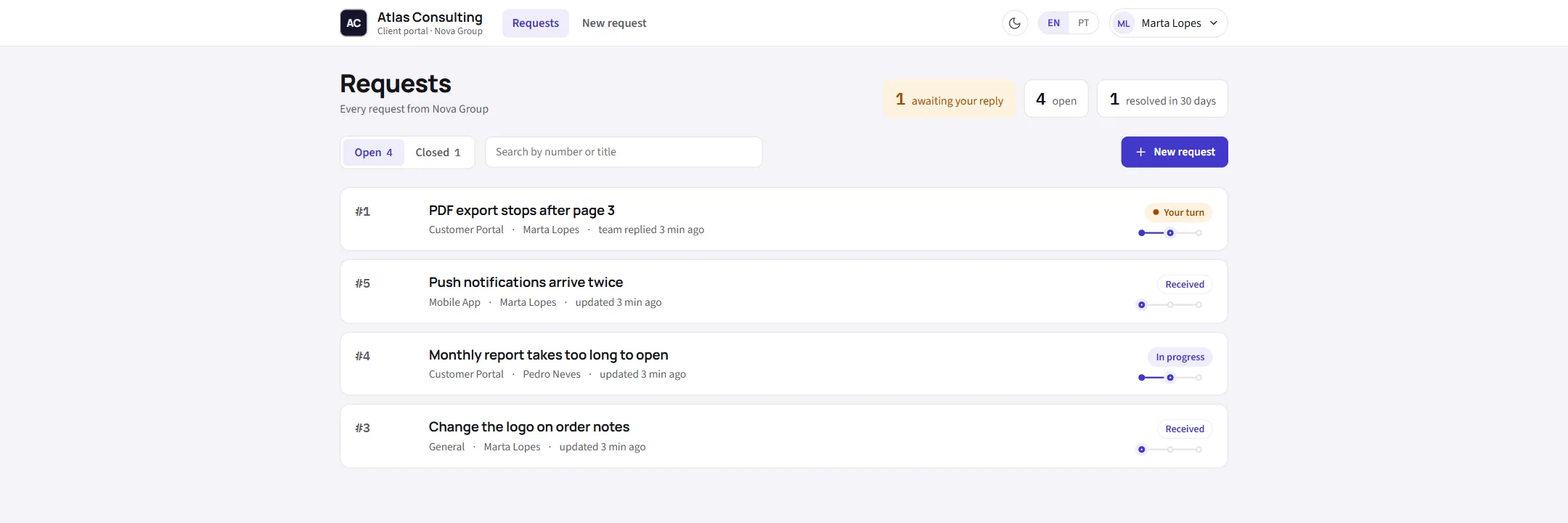
Task: Click the Your turn status badge
Action: pyautogui.click(x=1178, y=212)
